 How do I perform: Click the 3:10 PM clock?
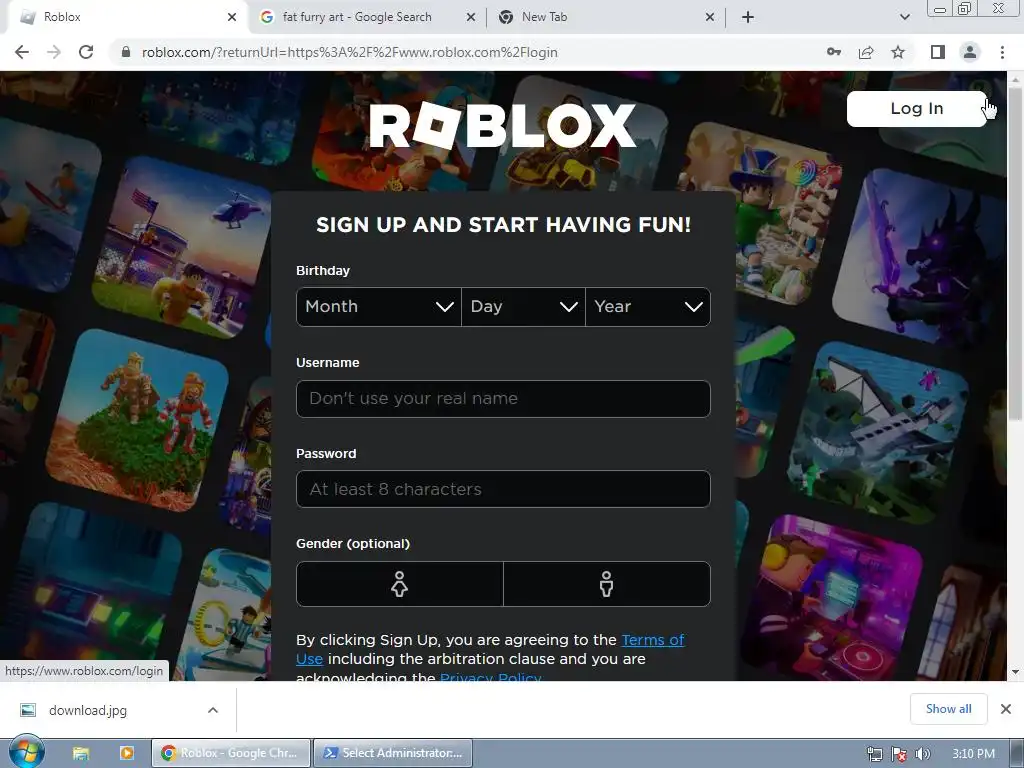[973, 754]
